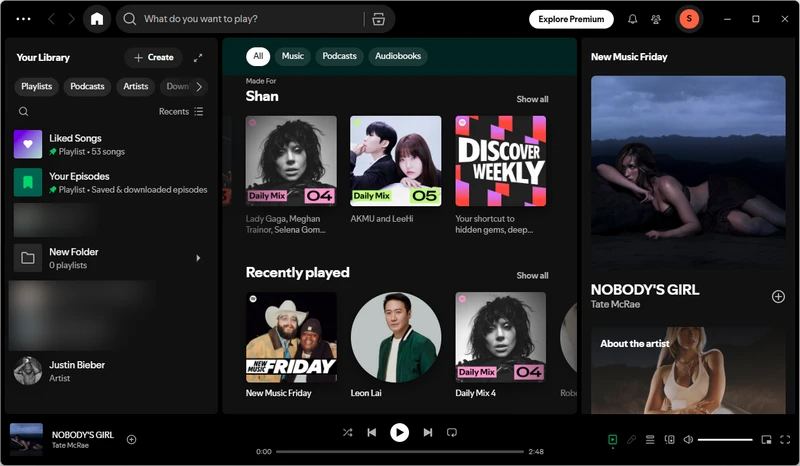800x466 pixels.
Task: Open the NOBODY'S GIRL title in right panel
Action: point(645,290)
